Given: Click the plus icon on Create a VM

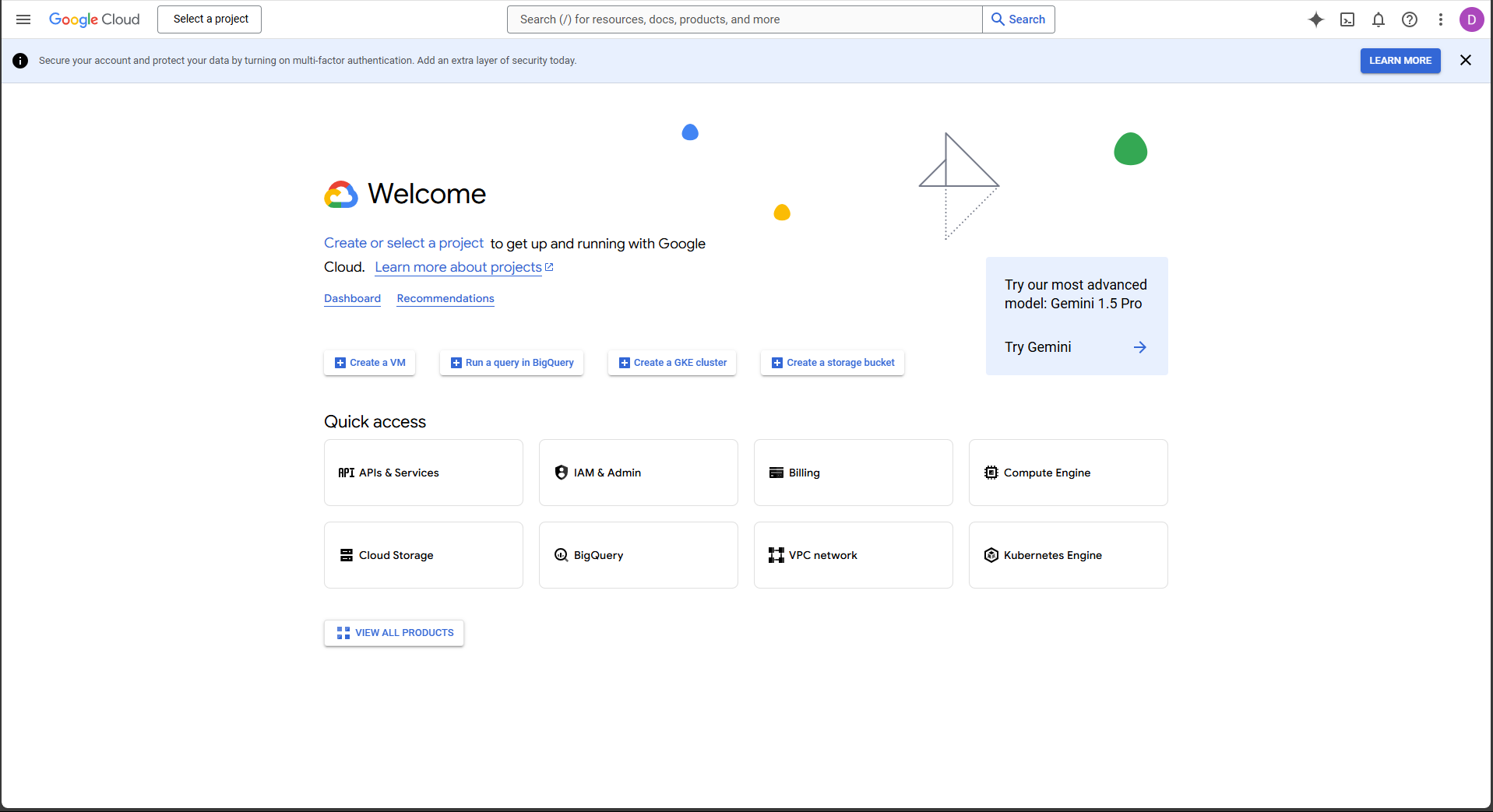Looking at the screenshot, I should click(x=340, y=363).
